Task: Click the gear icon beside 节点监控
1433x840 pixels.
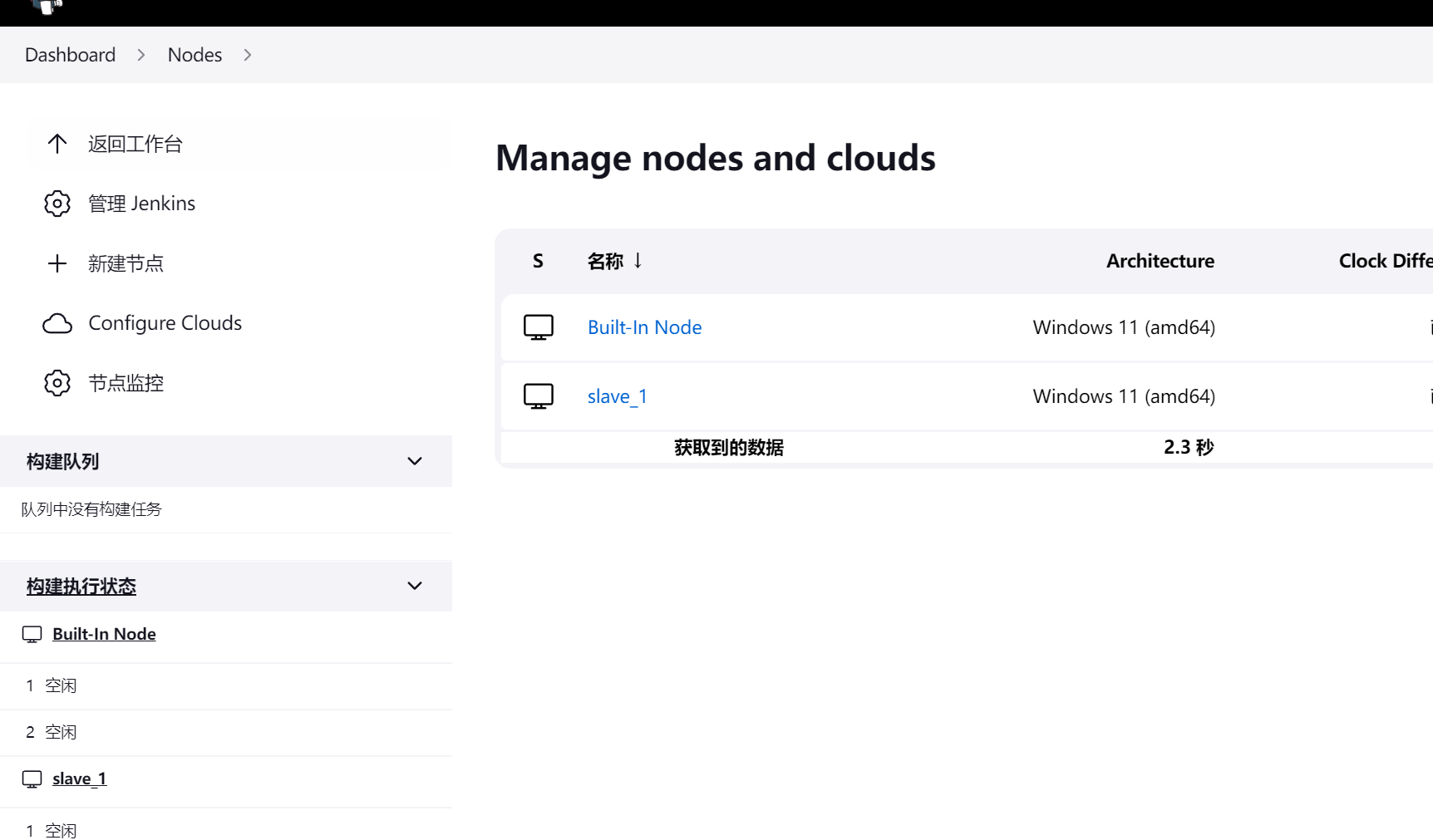Action: (x=57, y=383)
